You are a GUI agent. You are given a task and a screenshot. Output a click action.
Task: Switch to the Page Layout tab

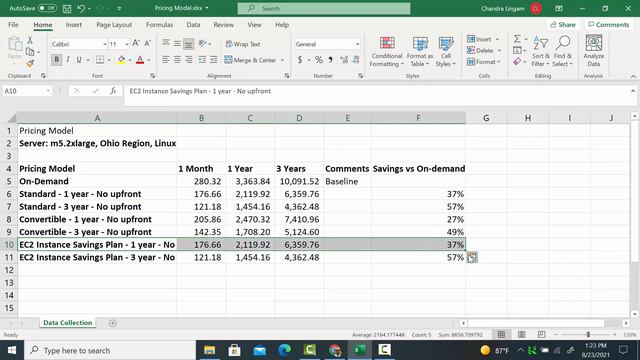pos(114,25)
